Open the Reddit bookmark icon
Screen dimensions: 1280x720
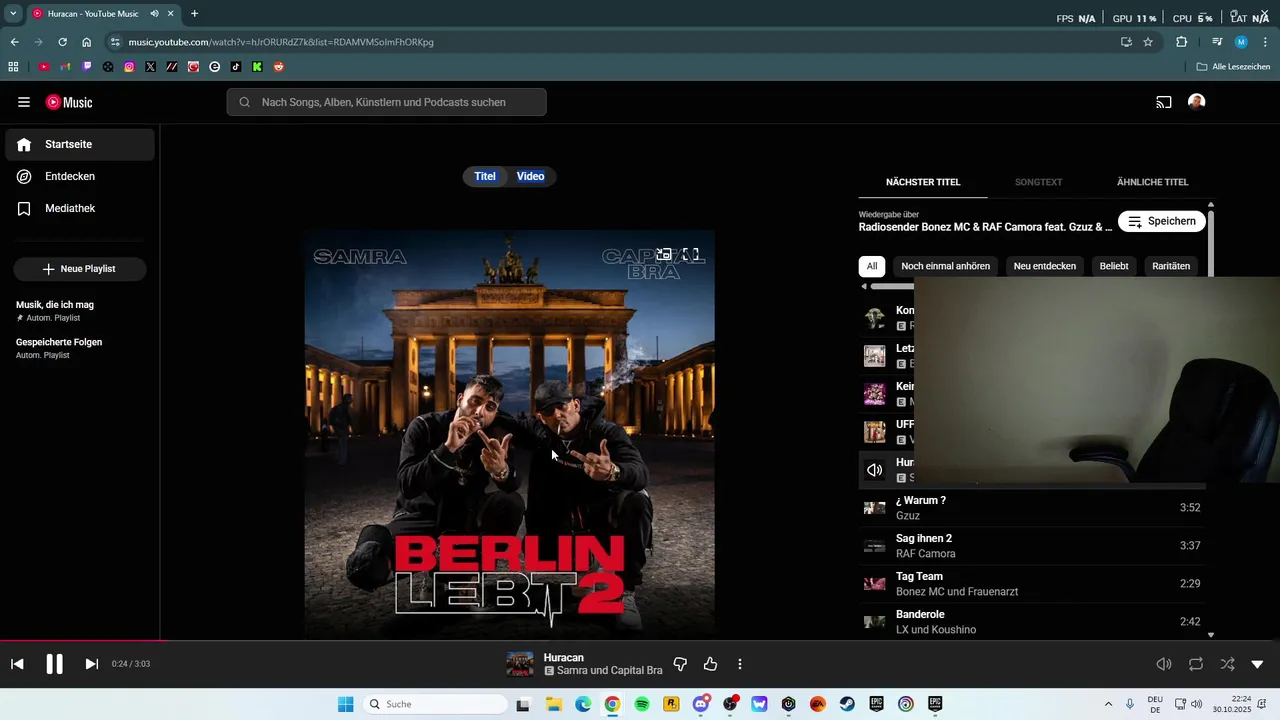279,67
